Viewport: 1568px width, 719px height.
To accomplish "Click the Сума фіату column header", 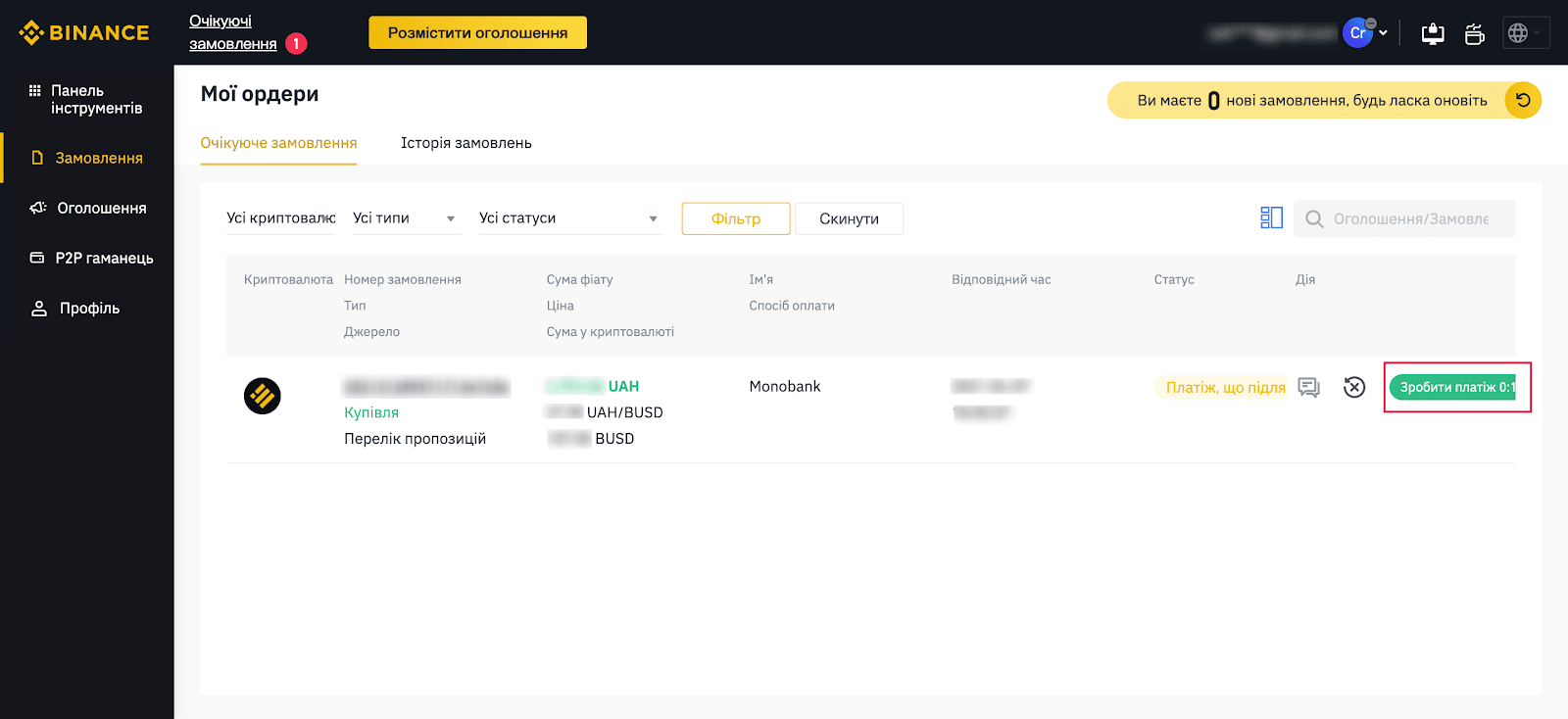I will point(579,279).
